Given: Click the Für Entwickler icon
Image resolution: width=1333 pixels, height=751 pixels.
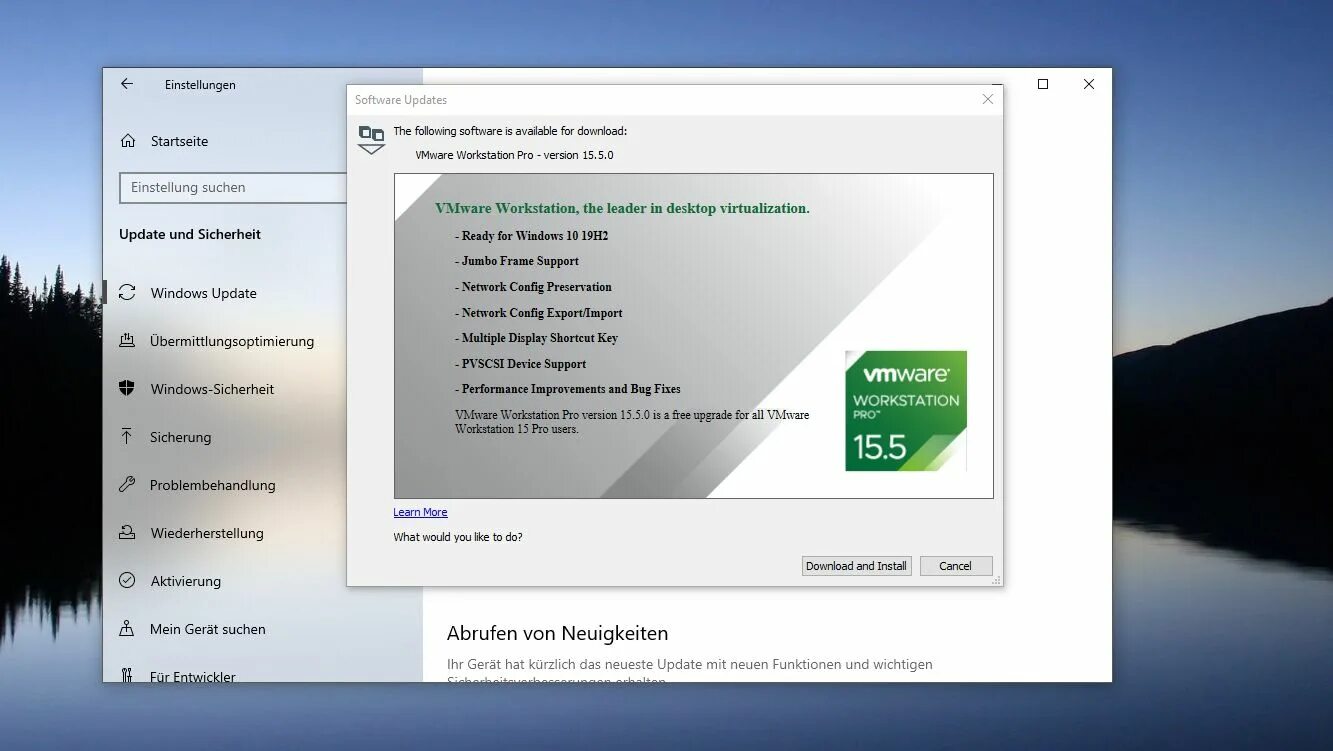Looking at the screenshot, I should coord(127,676).
